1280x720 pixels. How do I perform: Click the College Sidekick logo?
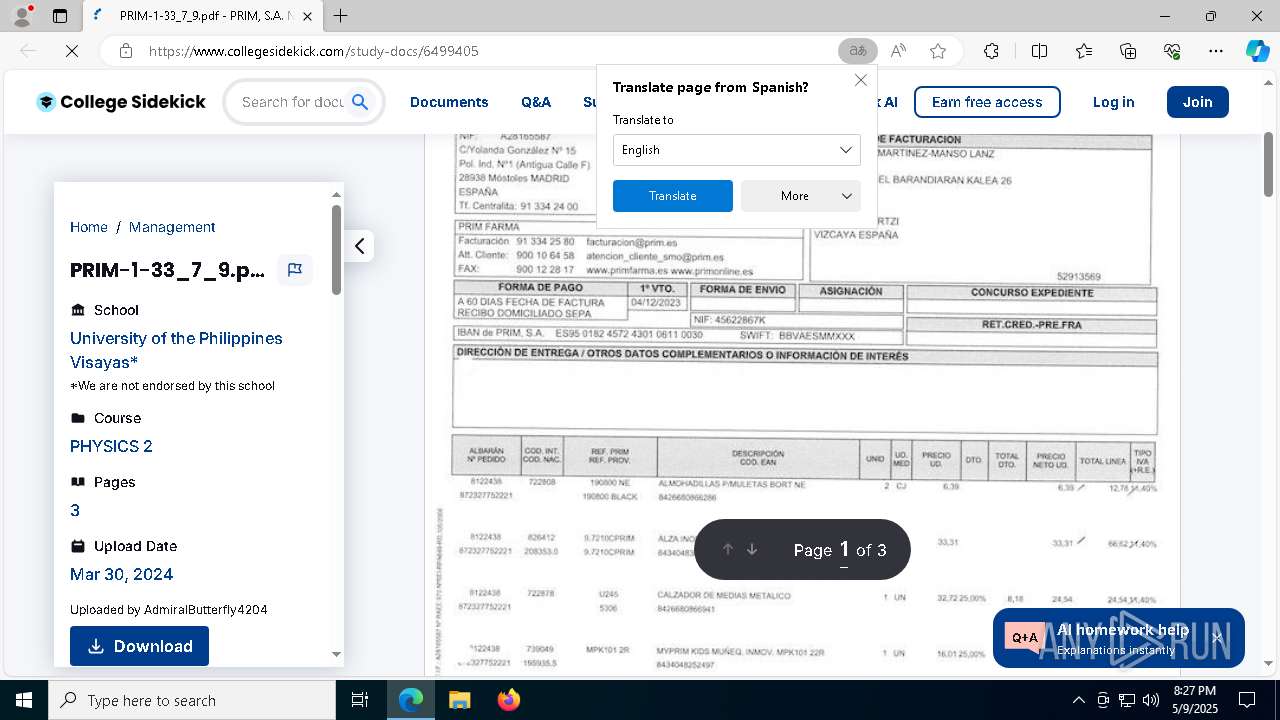[121, 102]
